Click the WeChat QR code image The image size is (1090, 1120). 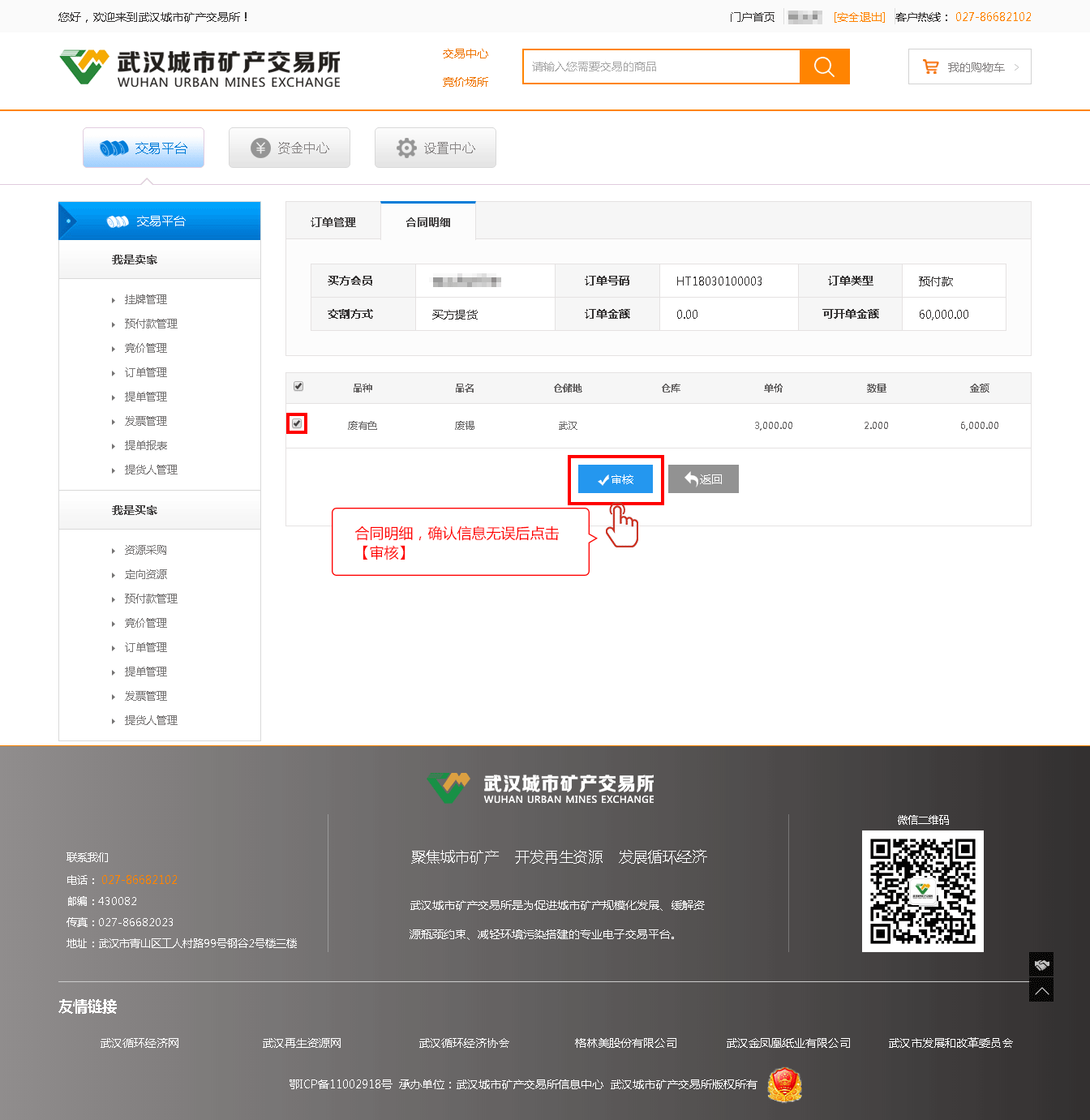[x=922, y=890]
